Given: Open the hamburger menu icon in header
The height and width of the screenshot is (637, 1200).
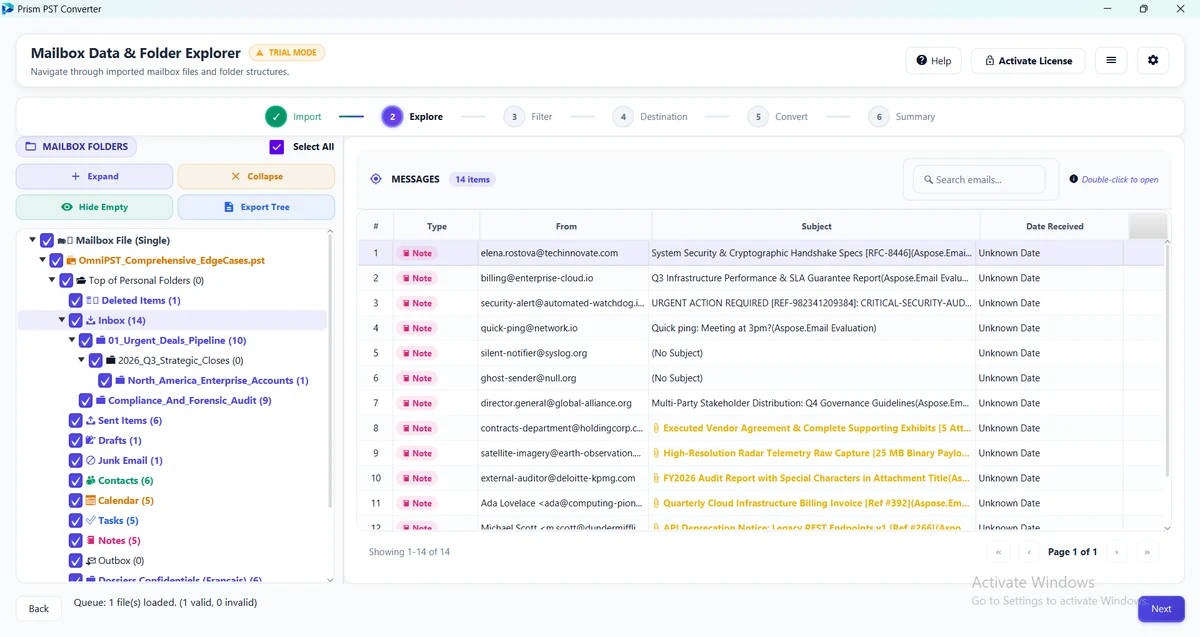Looking at the screenshot, I should 1111,60.
